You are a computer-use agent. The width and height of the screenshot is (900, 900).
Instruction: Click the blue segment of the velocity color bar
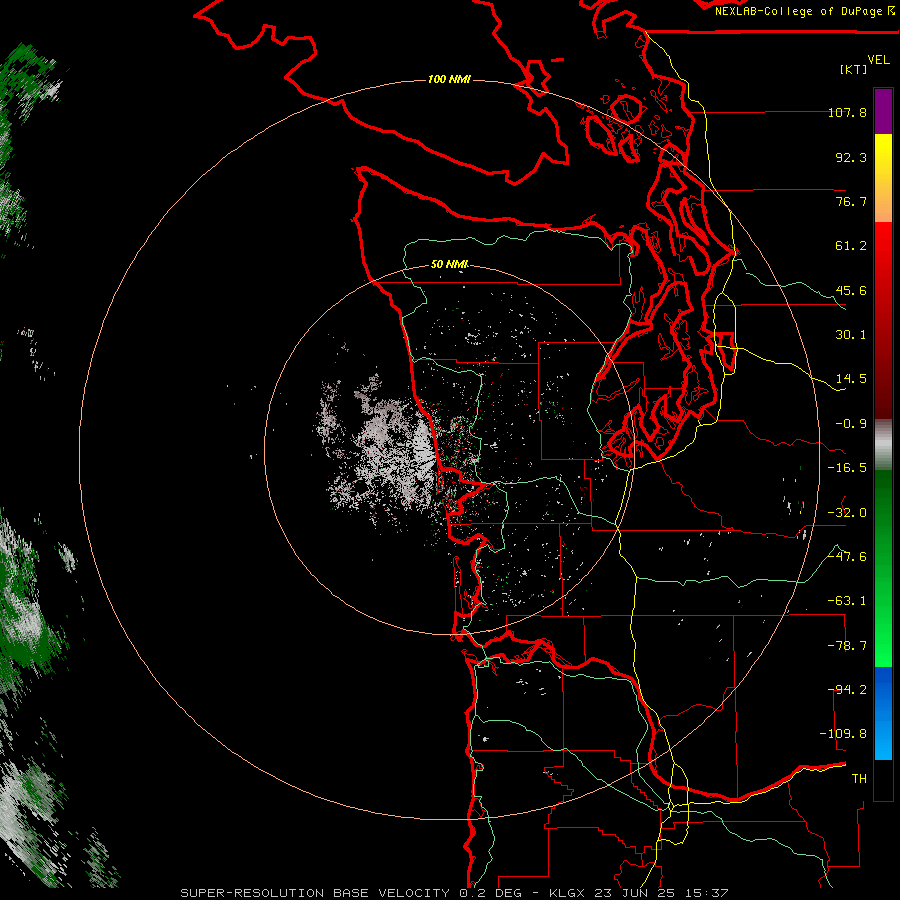pos(883,713)
